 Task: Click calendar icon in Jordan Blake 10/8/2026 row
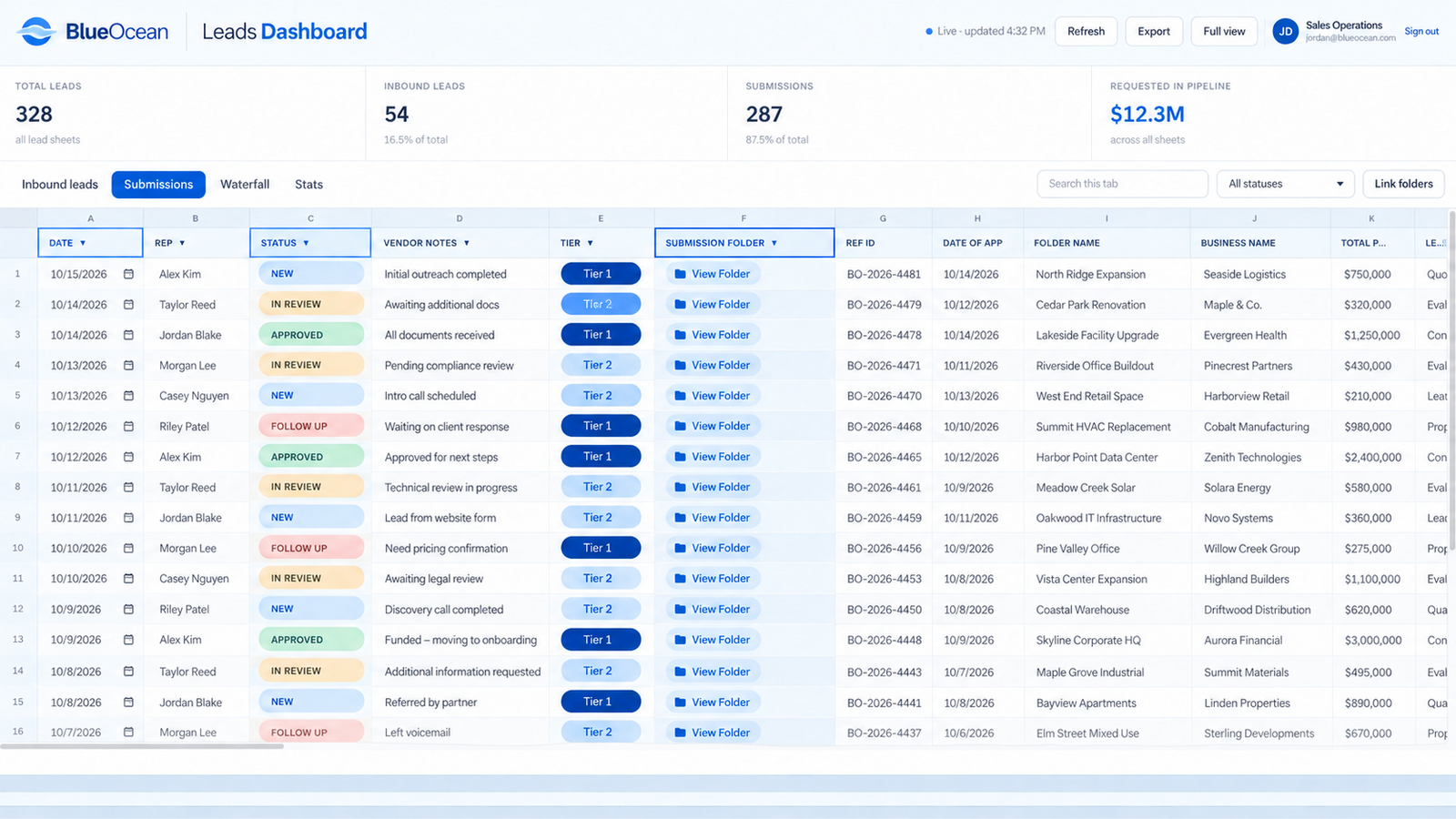(x=128, y=702)
